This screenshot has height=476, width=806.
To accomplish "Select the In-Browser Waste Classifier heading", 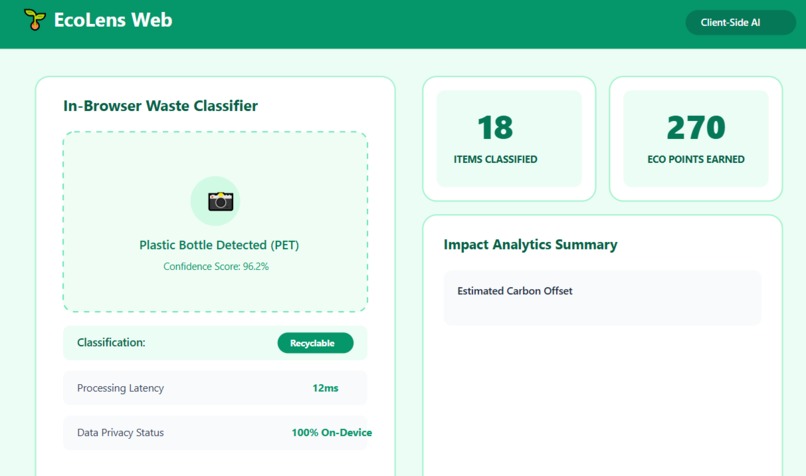I will 160,106.
